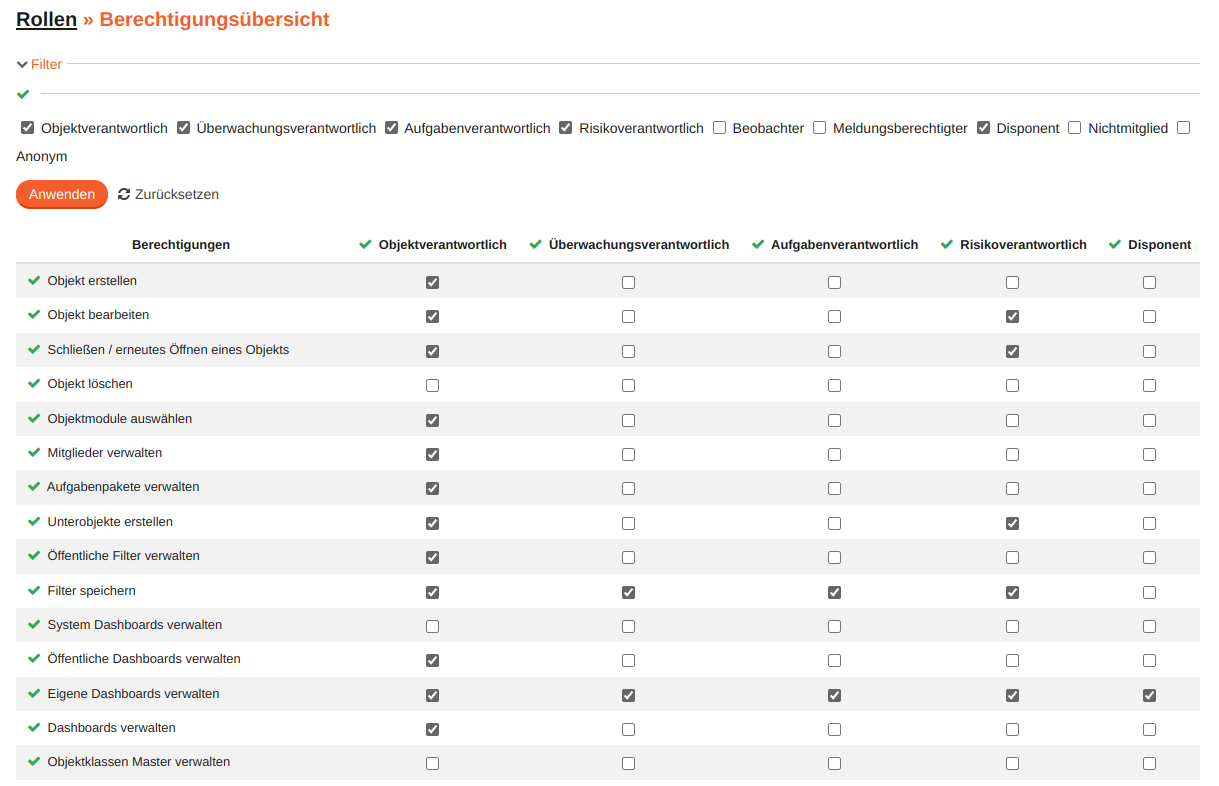Tick the Meldungsberechtigter filter checkbox
1219x786 pixels.
point(820,128)
